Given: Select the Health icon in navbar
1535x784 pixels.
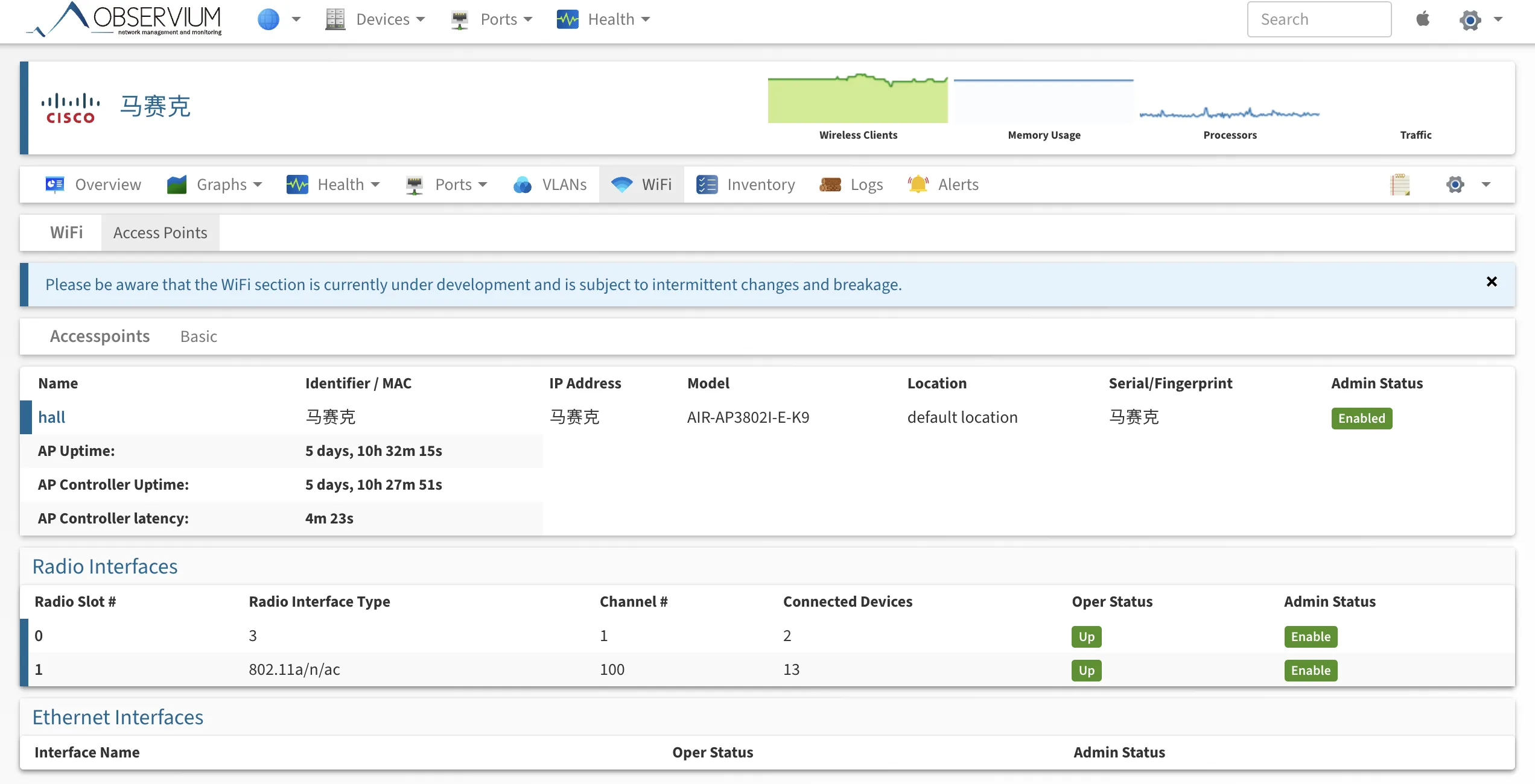Looking at the screenshot, I should click(567, 19).
